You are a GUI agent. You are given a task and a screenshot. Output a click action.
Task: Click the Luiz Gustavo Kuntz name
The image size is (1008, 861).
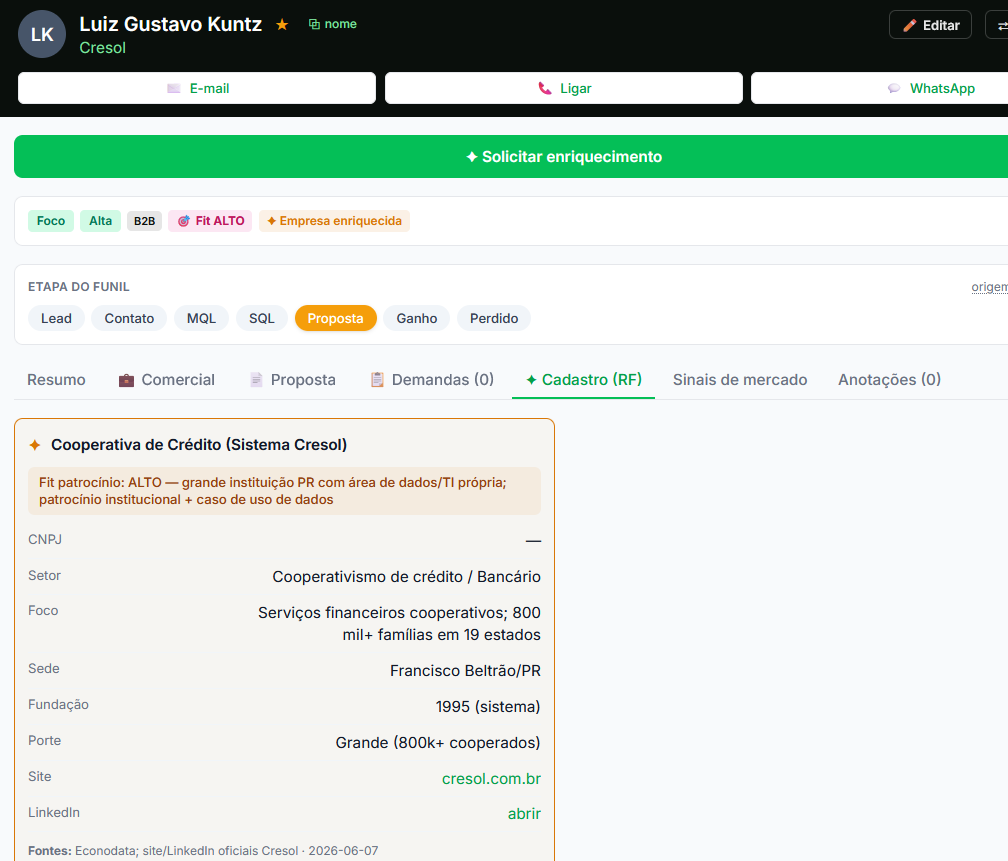click(x=170, y=24)
